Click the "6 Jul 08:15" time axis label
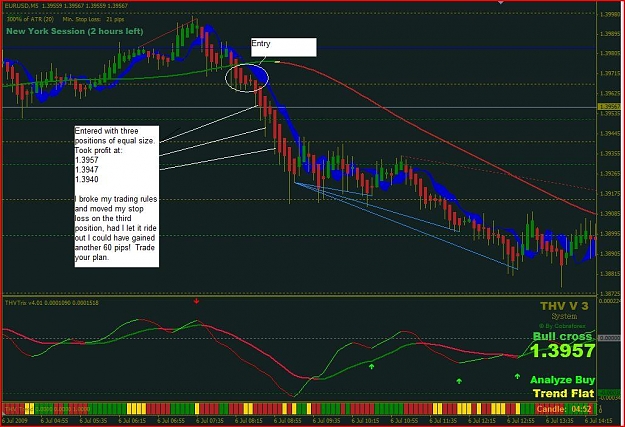Image resolution: width=625 pixels, height=427 pixels. (248, 421)
